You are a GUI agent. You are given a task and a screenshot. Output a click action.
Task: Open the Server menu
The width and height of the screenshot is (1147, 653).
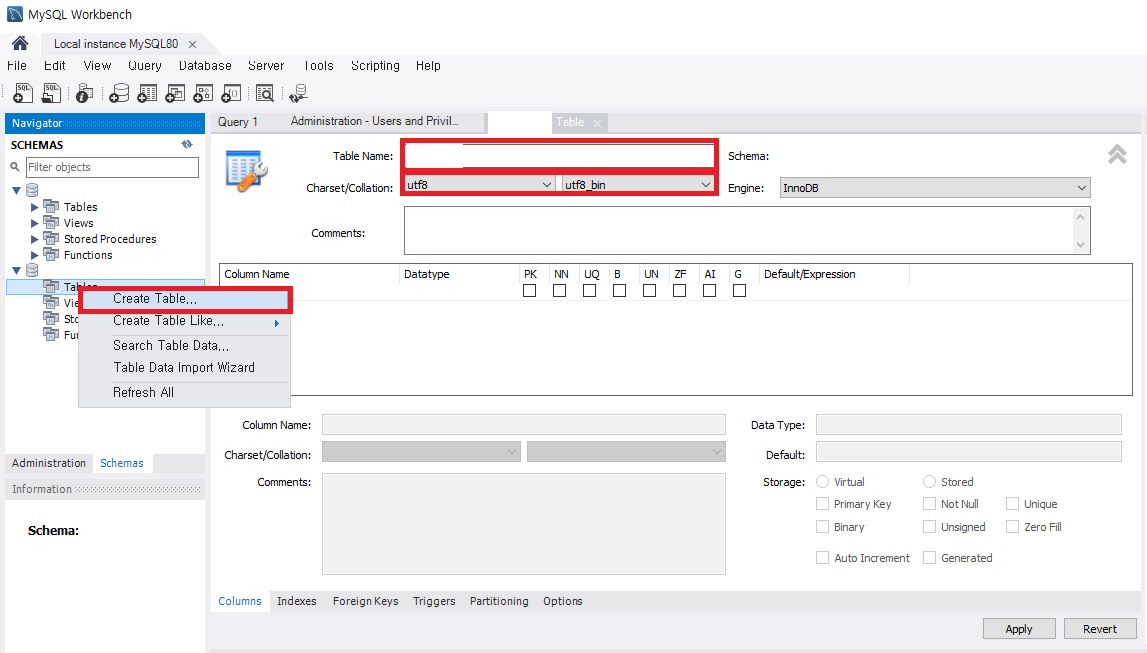[x=266, y=66]
